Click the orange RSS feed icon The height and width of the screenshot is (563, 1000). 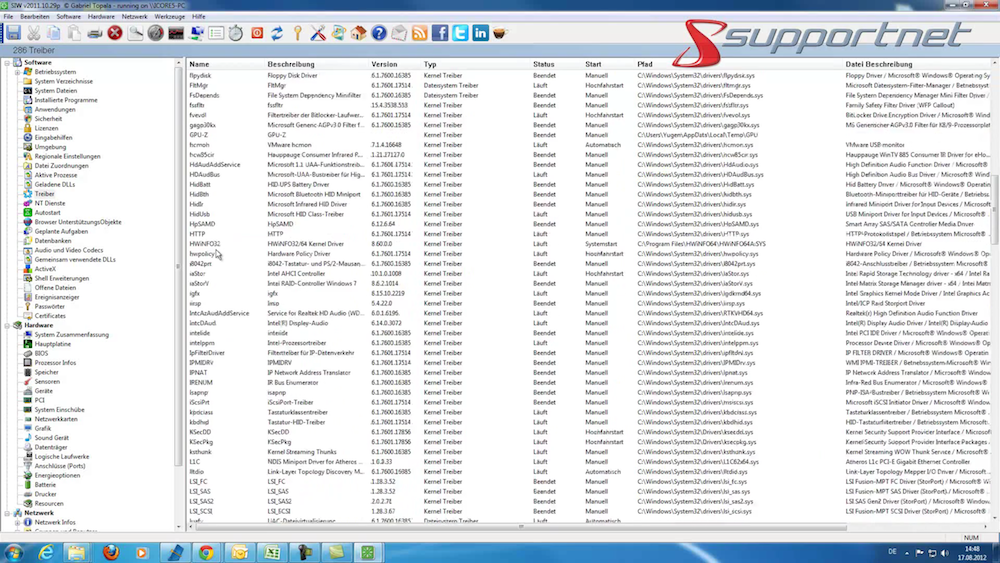(420, 33)
